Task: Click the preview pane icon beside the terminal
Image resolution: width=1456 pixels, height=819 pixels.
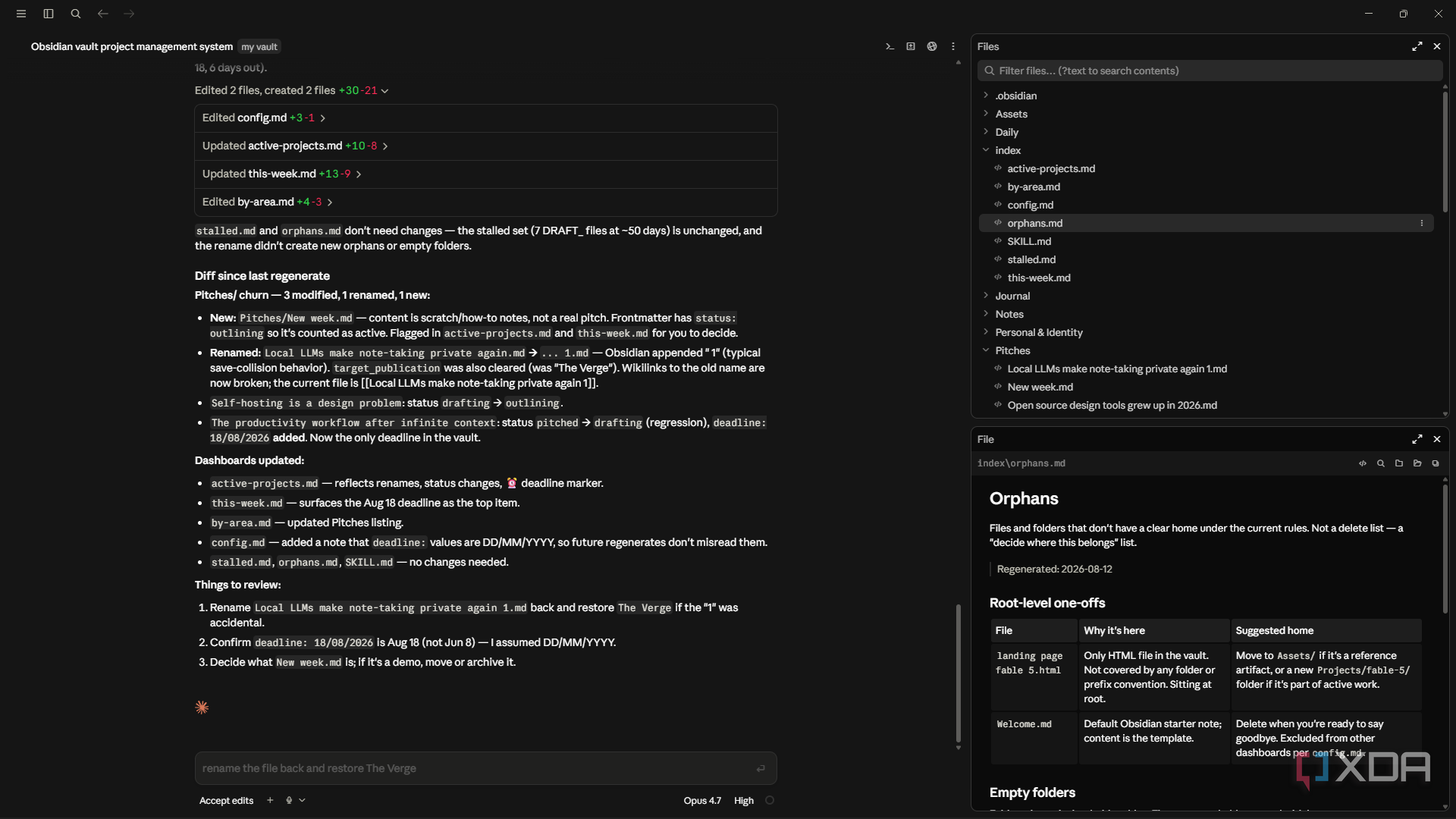Action: pyautogui.click(x=911, y=46)
